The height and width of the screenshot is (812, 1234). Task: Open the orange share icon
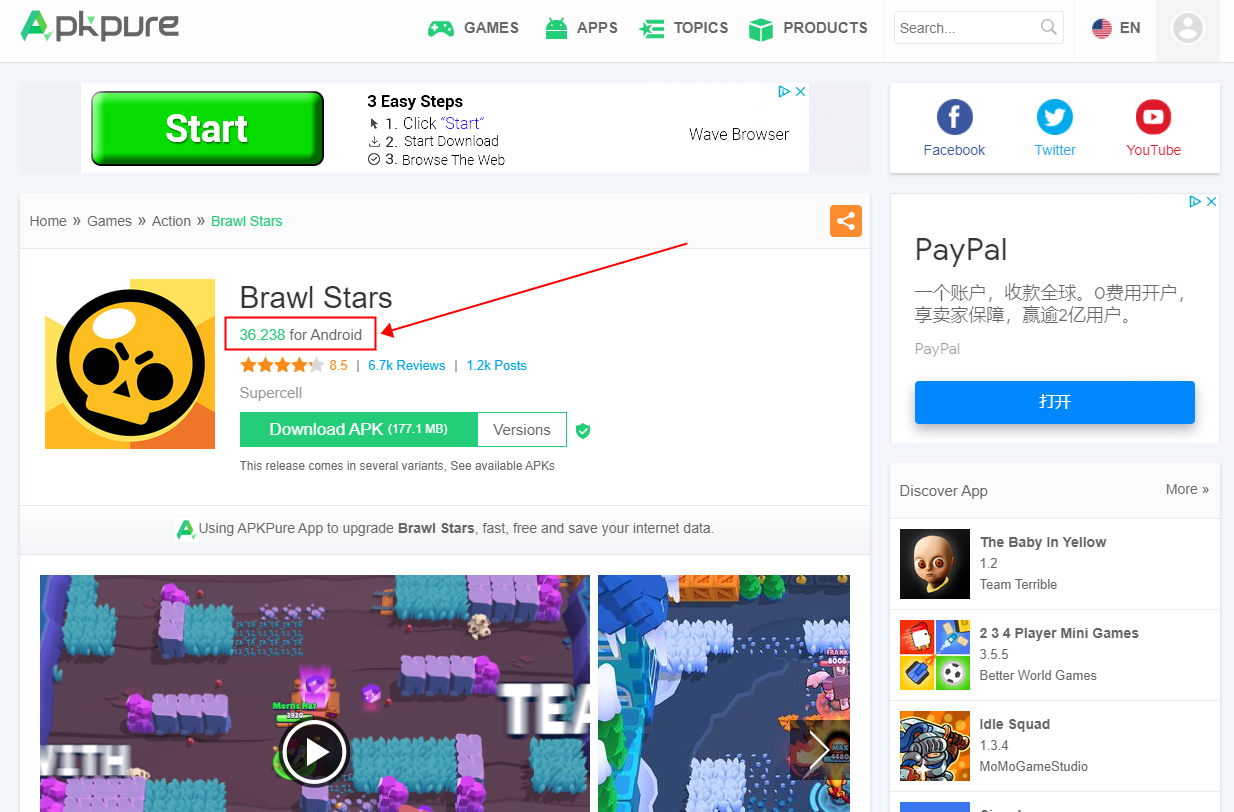[x=845, y=221]
